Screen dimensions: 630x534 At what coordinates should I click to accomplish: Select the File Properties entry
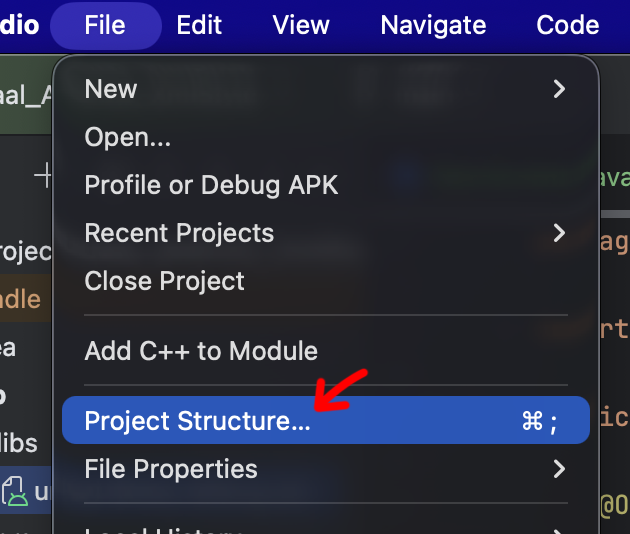171,469
